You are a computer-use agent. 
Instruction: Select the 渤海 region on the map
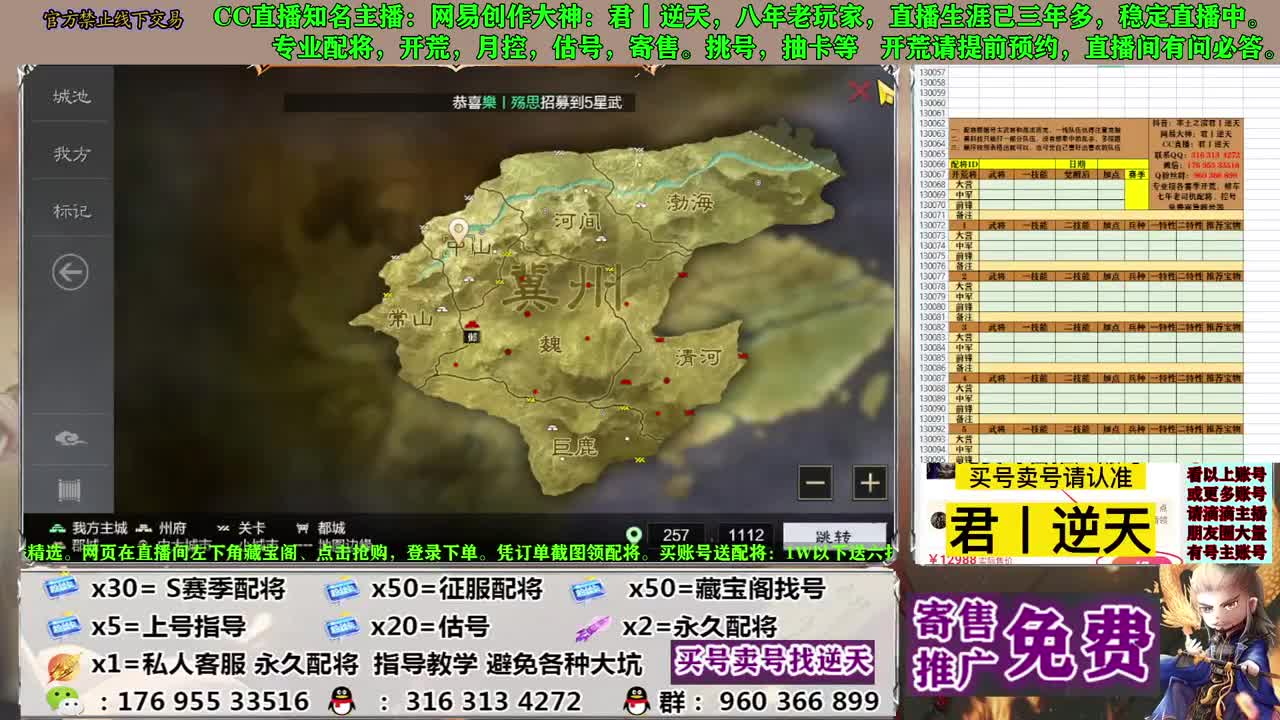point(690,201)
